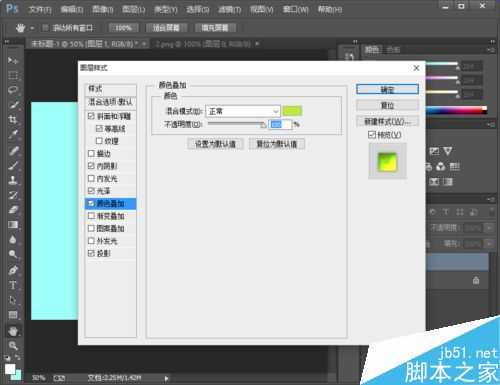This screenshot has height=385, width=500.
Task: Open the fill 填充 dropdown arrow in Layers panel
Action: (x=489, y=244)
